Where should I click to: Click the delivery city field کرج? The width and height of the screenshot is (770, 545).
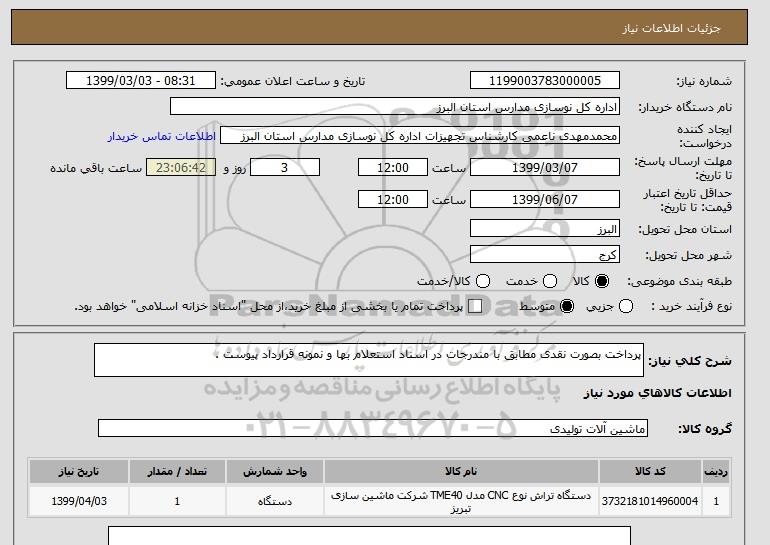coord(545,254)
